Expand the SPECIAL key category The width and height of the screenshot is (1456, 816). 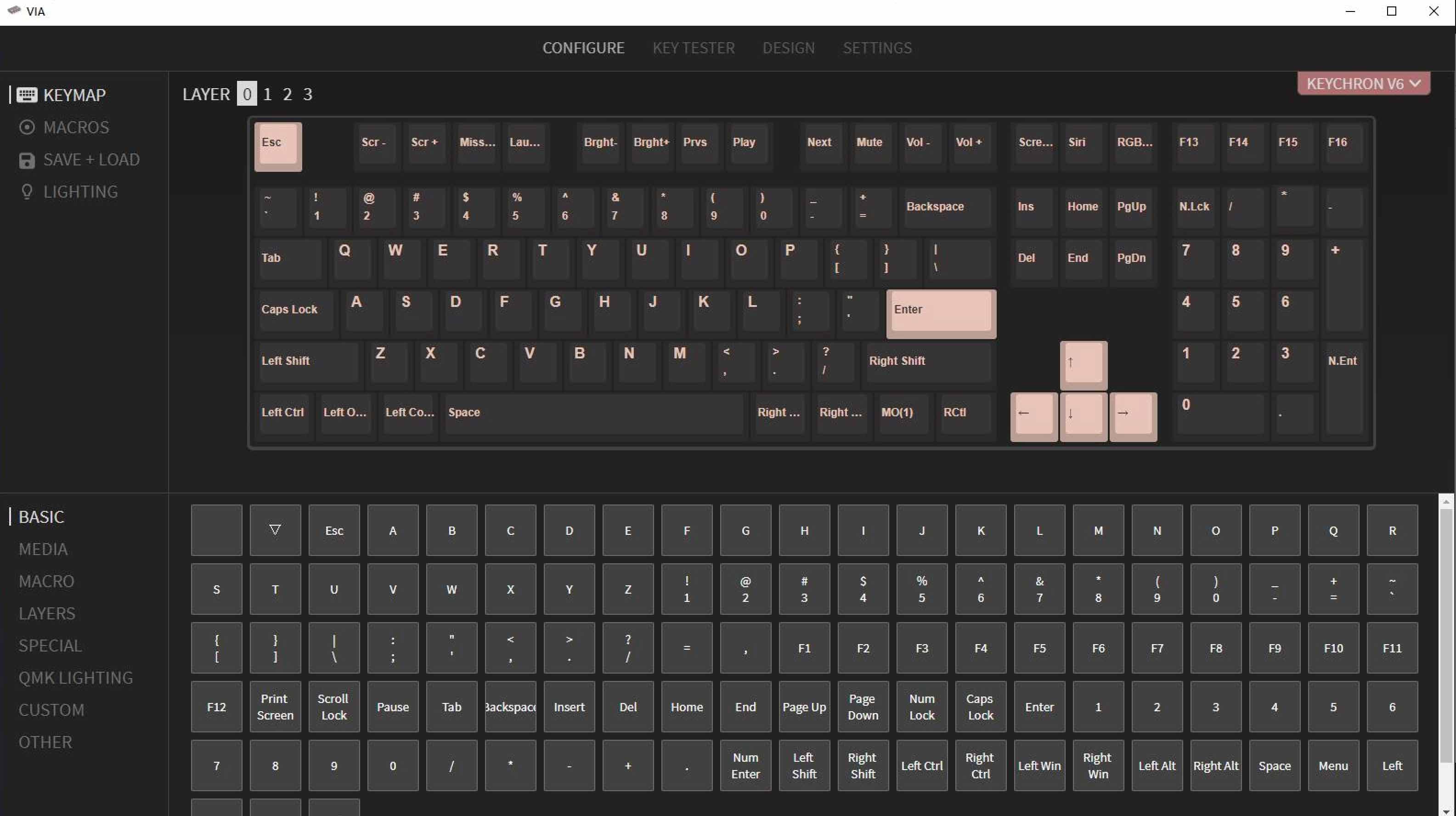(x=50, y=645)
